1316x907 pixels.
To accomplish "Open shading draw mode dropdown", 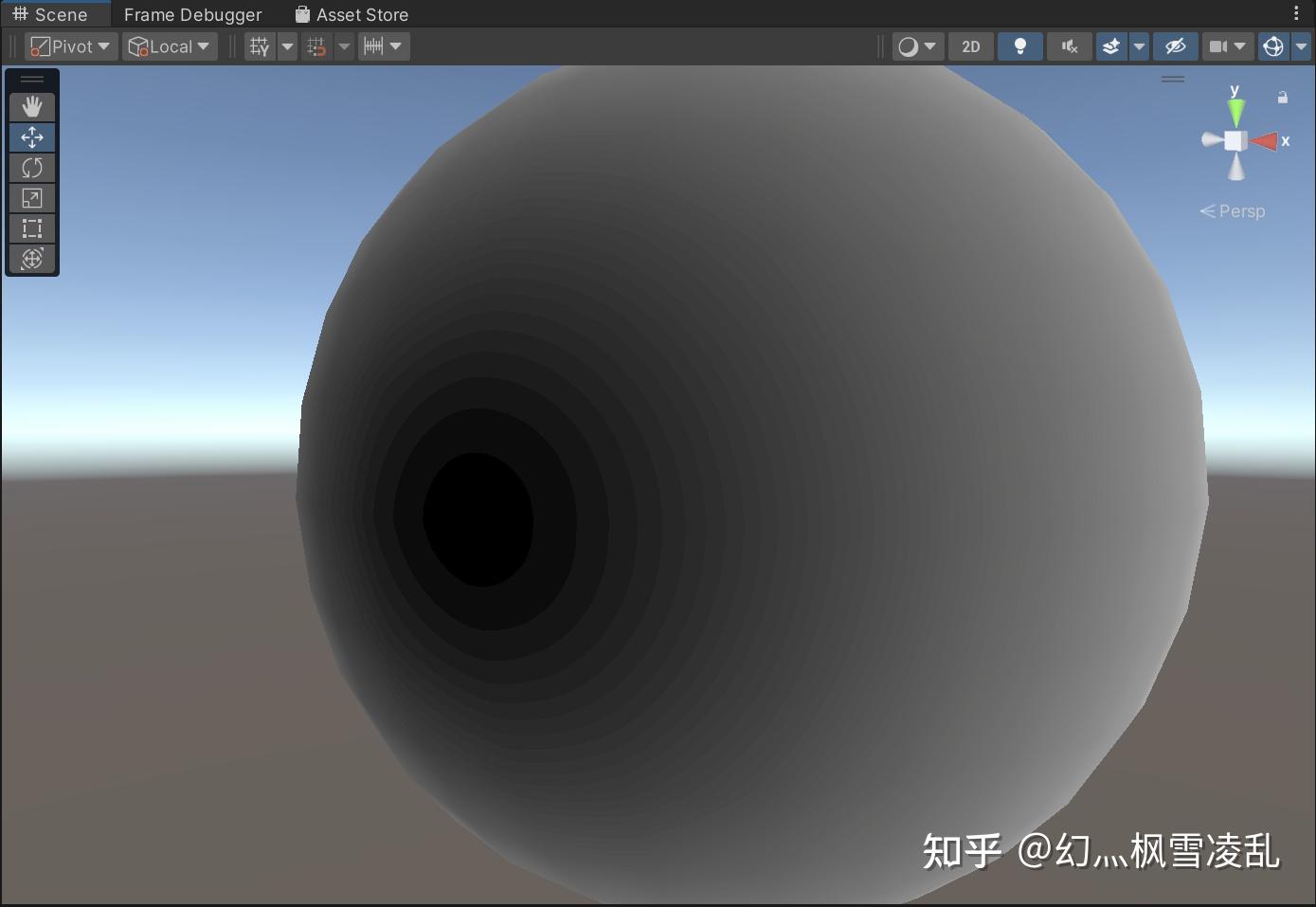I will pyautogui.click(x=918, y=46).
